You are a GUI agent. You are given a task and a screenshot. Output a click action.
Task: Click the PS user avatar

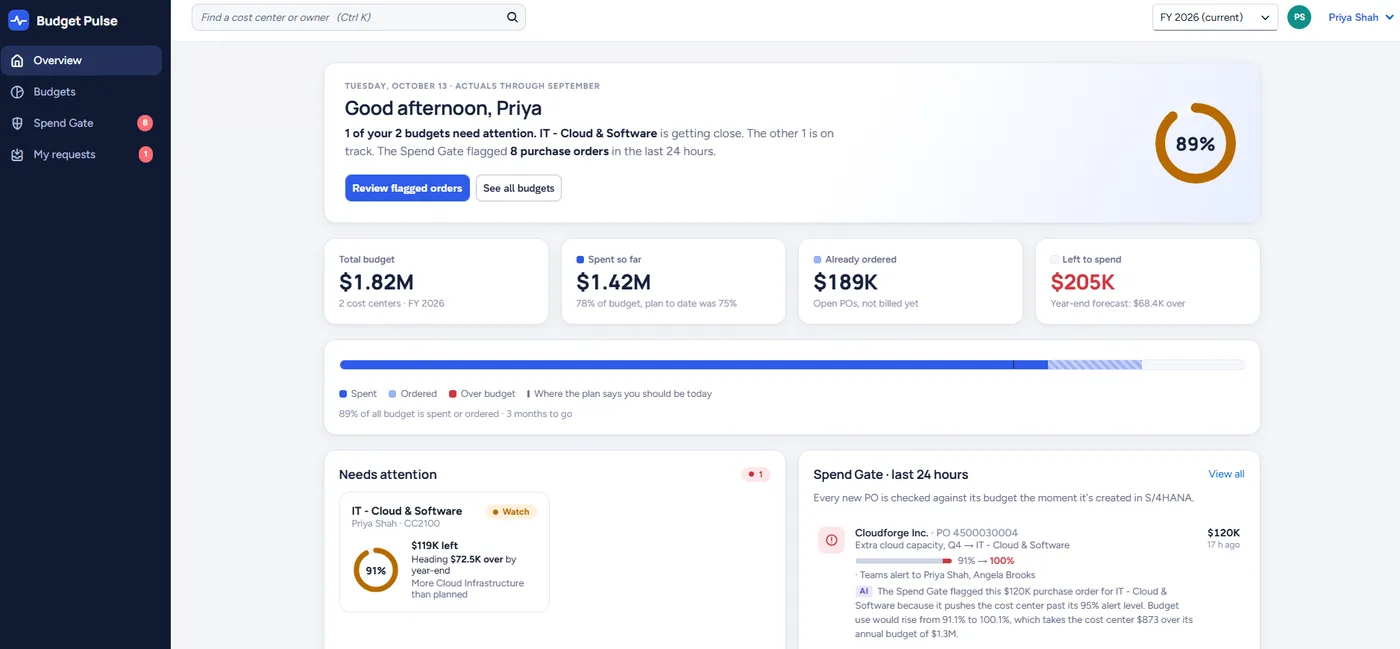pyautogui.click(x=1299, y=17)
